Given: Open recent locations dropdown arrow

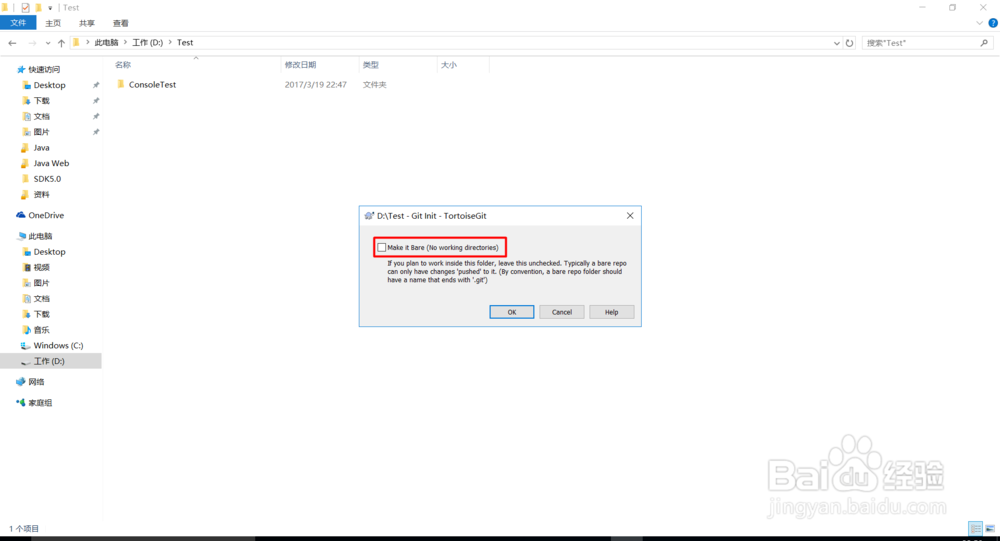Looking at the screenshot, I should click(48, 43).
